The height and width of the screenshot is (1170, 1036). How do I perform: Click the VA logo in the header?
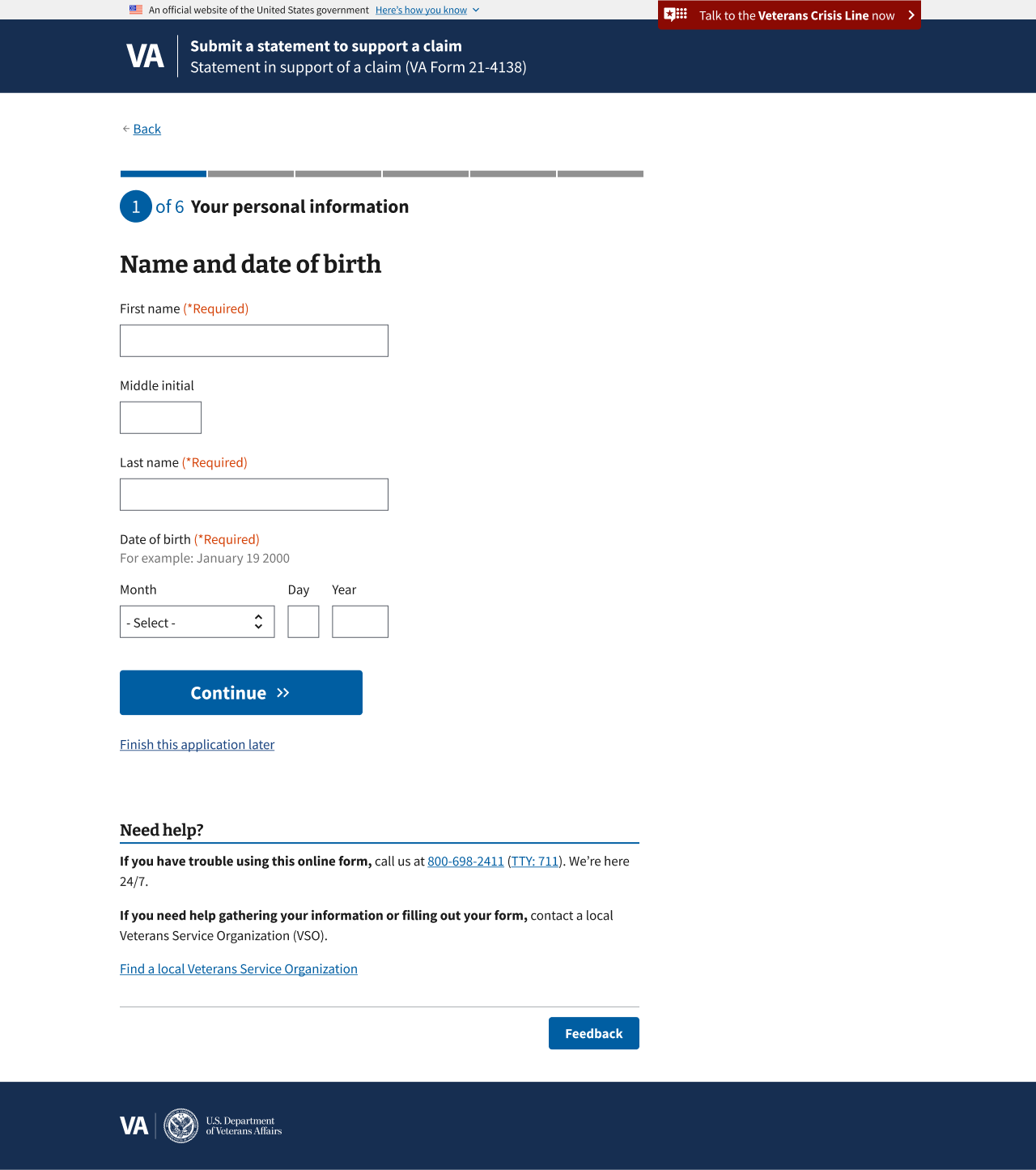145,56
